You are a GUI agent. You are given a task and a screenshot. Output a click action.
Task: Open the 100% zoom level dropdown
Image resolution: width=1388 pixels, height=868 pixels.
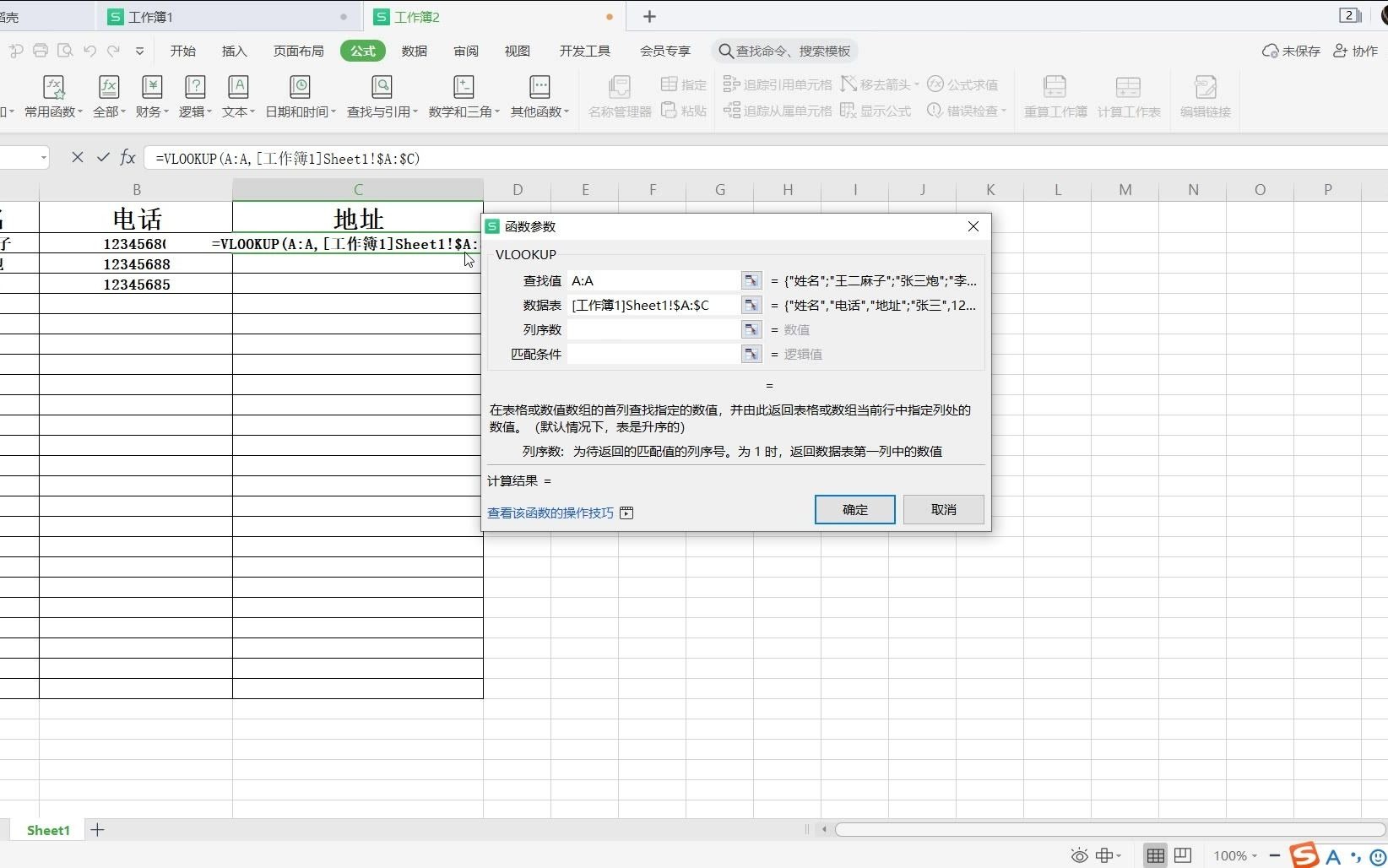pyautogui.click(x=1235, y=856)
